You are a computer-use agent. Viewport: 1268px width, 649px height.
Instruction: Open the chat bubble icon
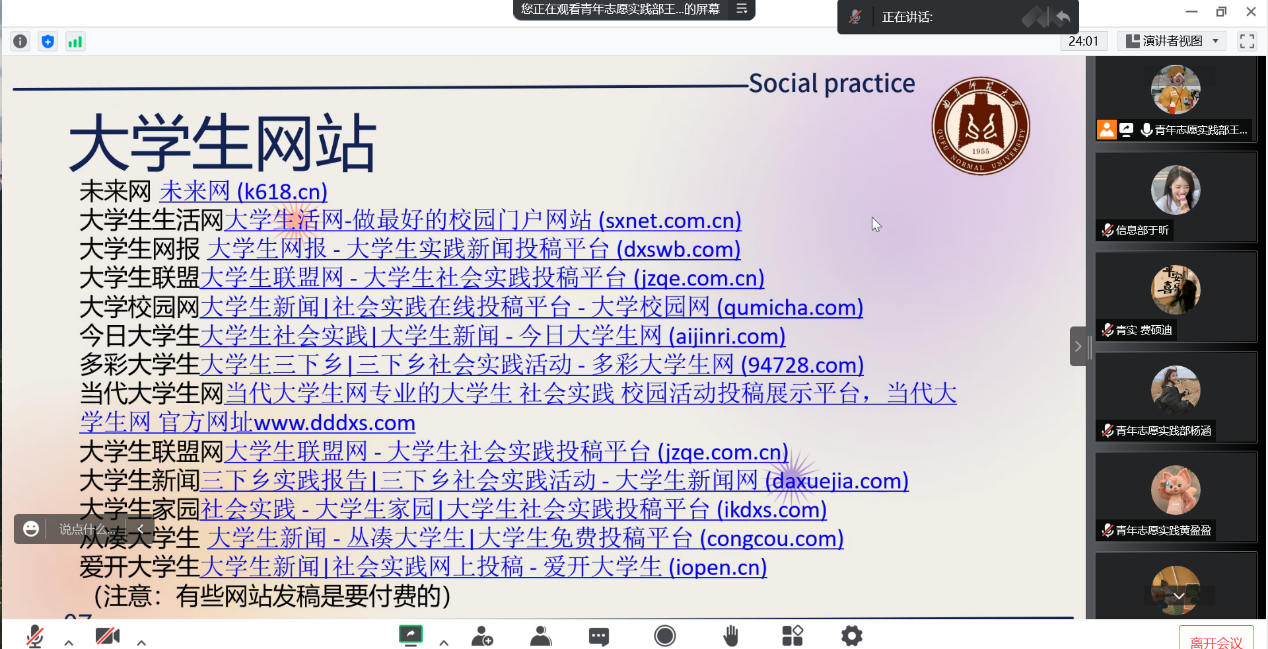tap(599, 636)
